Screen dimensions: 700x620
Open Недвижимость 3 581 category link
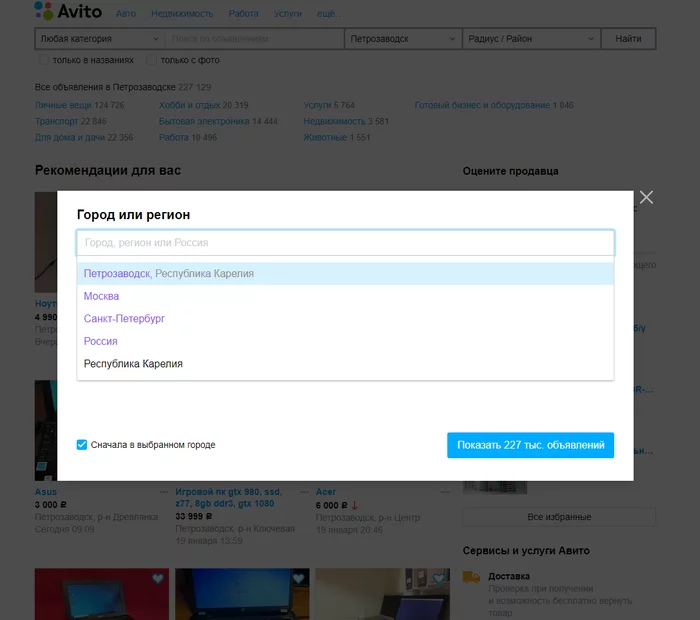click(x=334, y=121)
